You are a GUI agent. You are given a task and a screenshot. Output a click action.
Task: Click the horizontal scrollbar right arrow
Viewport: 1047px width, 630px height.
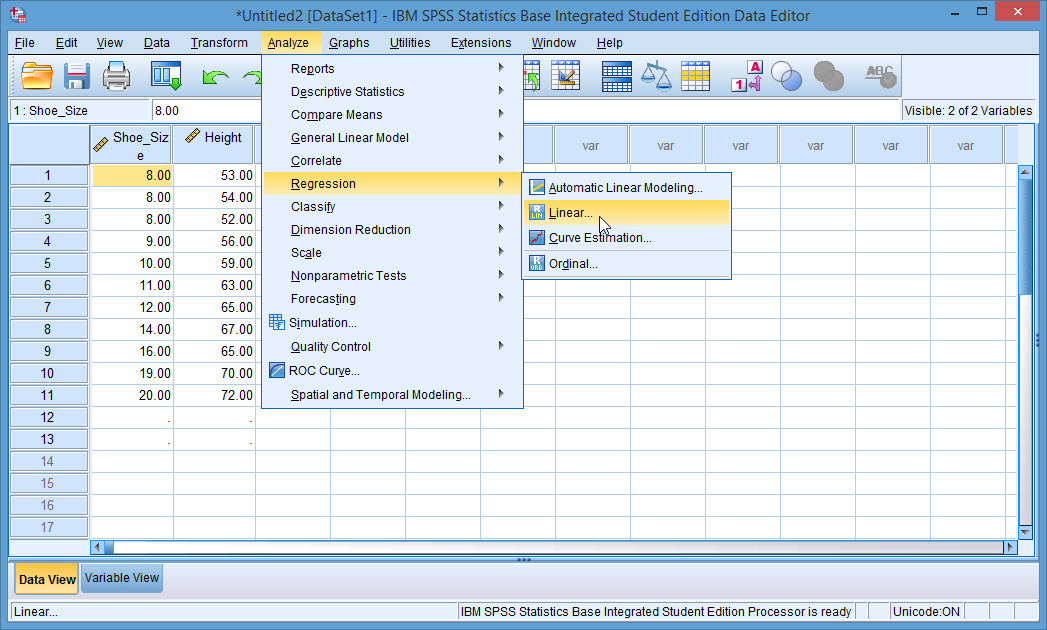point(1010,547)
